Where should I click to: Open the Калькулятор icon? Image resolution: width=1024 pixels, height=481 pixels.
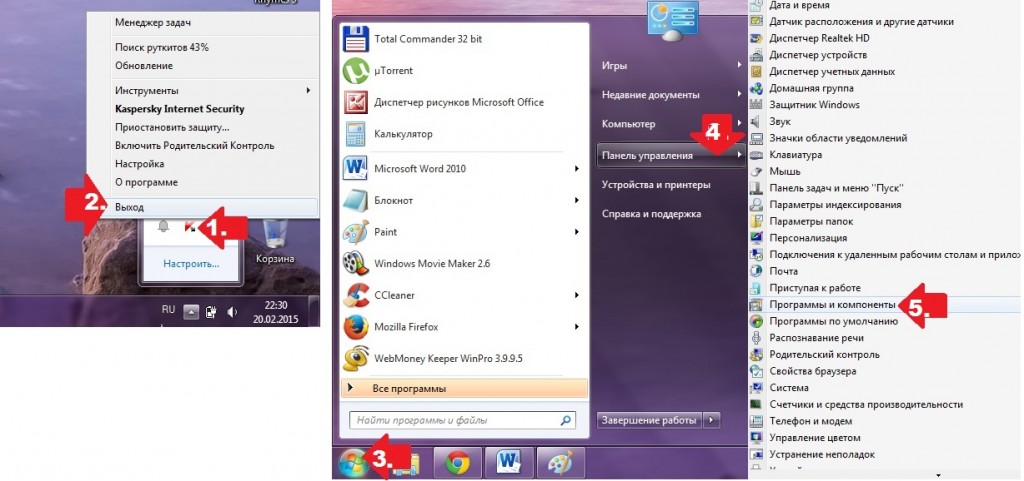pyautogui.click(x=356, y=134)
